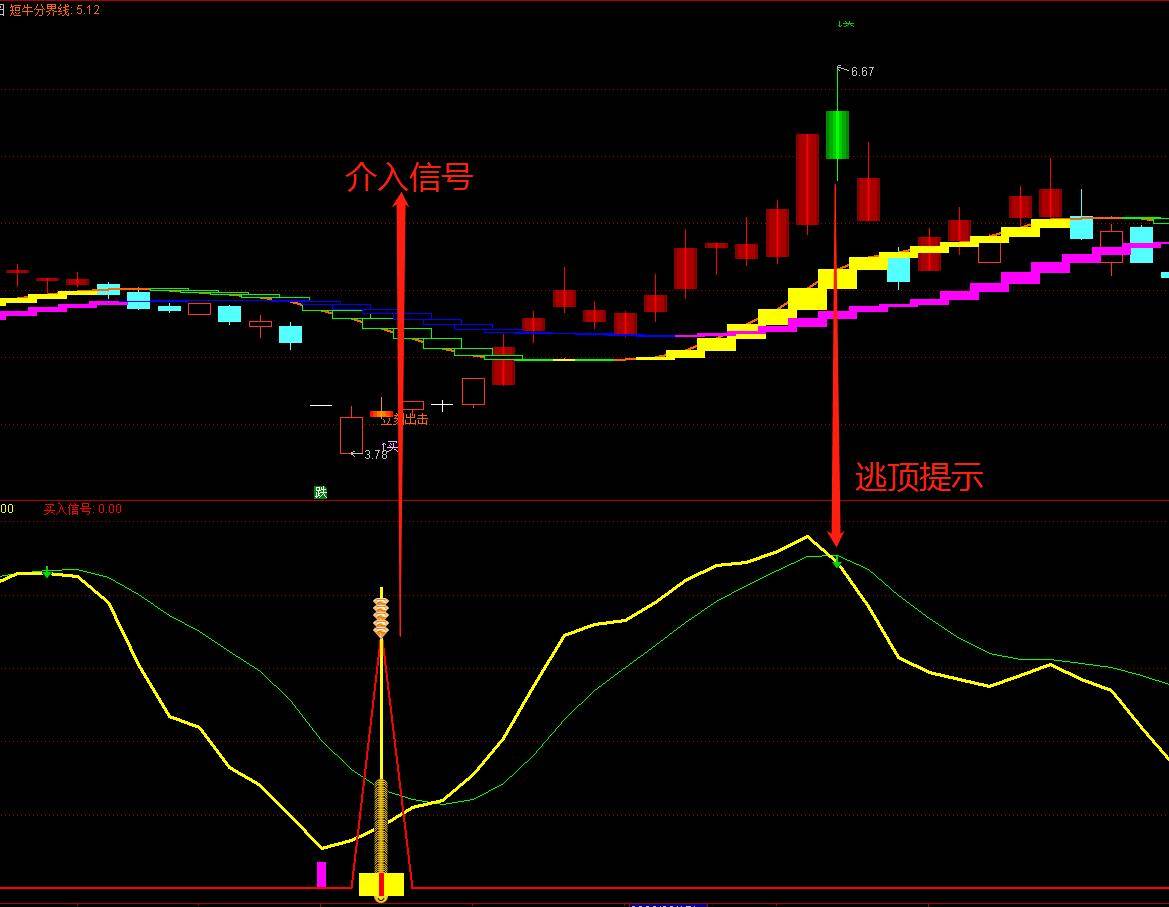Click the small orange-red candle above 立刻出击
The width and height of the screenshot is (1169, 907).
(382, 414)
